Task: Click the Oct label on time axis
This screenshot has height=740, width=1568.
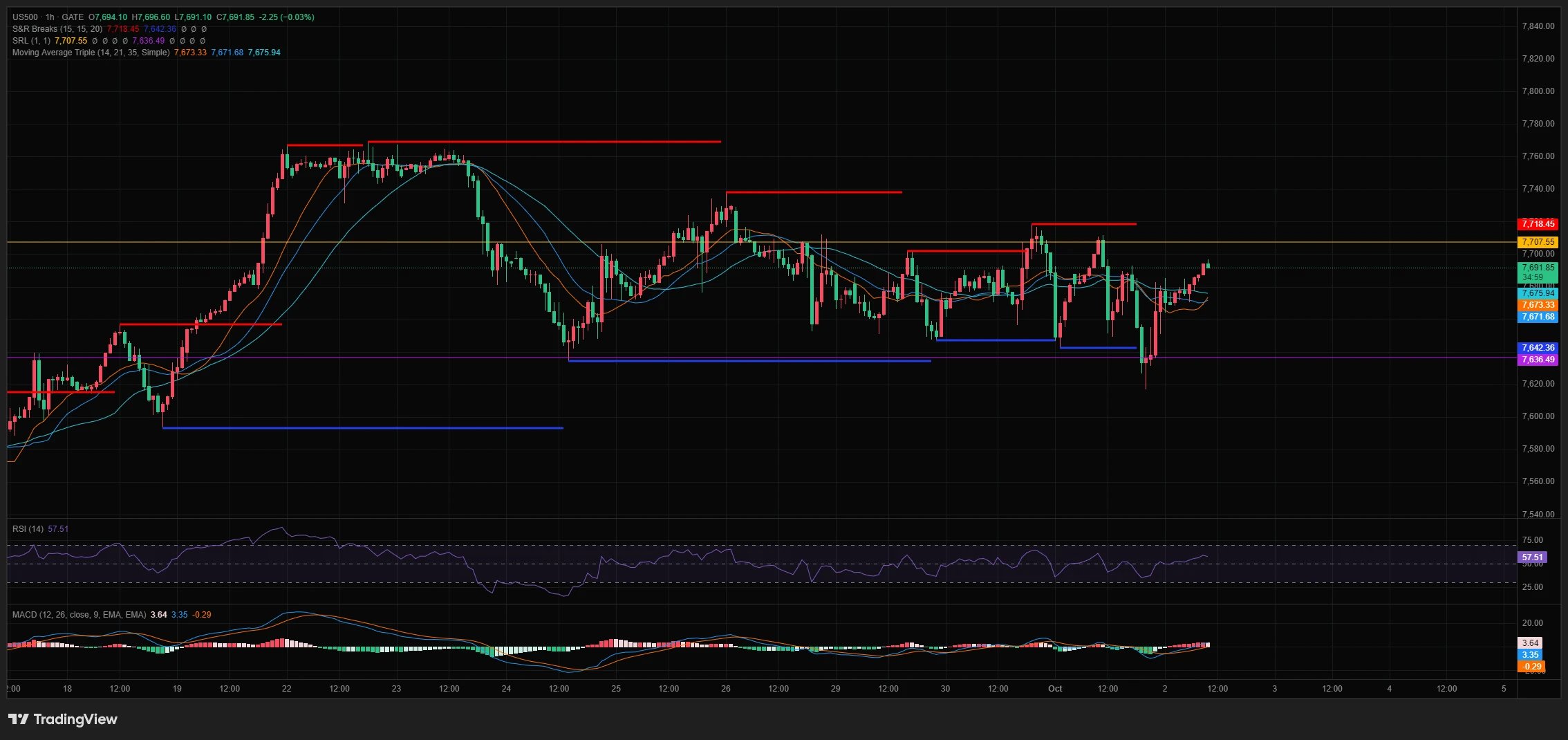Action: point(1055,689)
